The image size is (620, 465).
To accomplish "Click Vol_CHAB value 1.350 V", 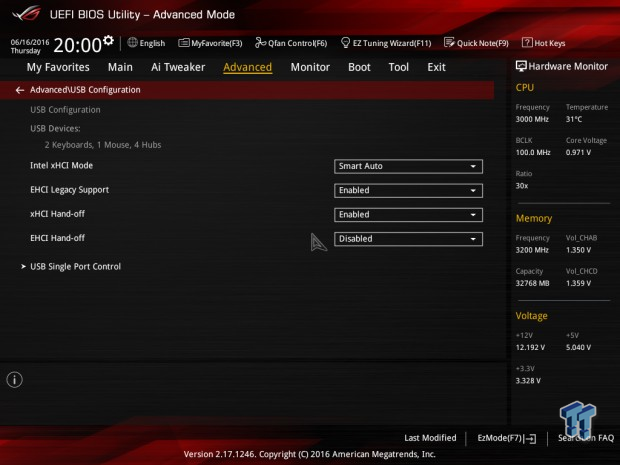I will click(x=578, y=250).
